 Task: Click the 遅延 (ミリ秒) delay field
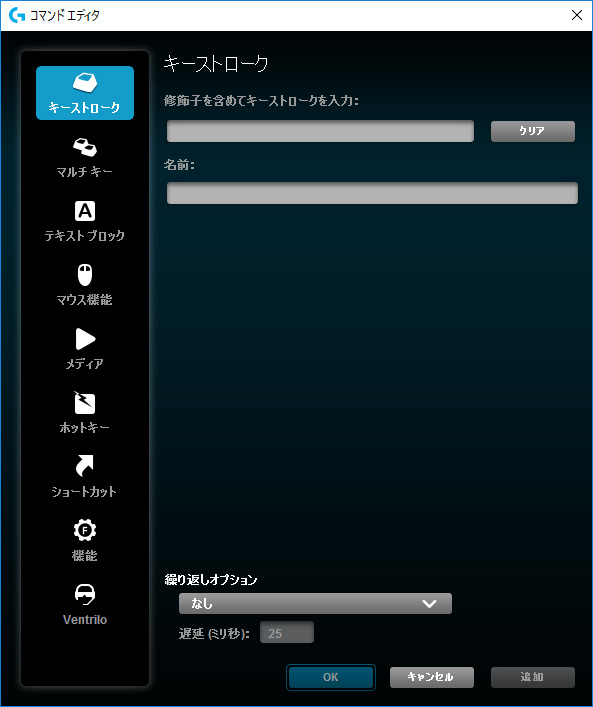point(287,633)
